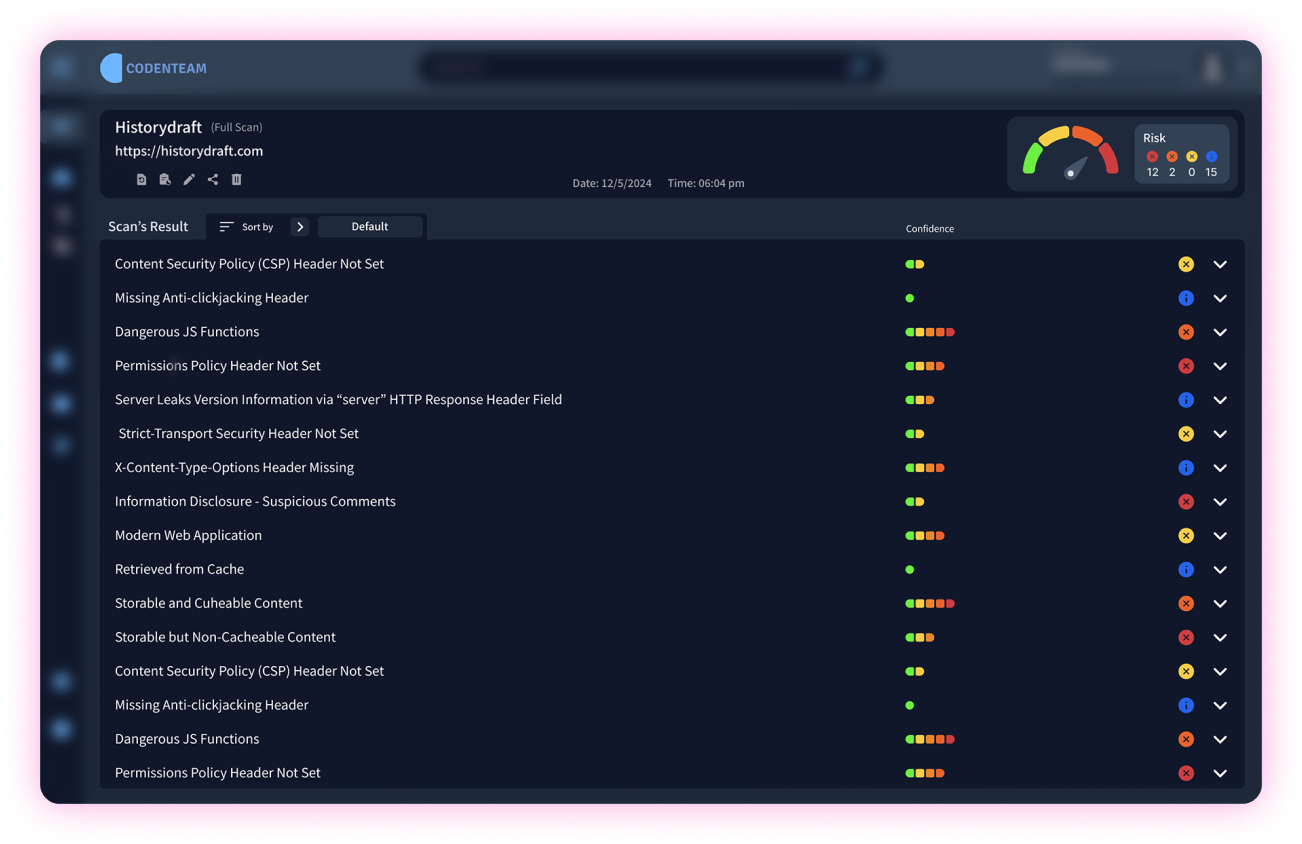This screenshot has height=844, width=1302.
Task: Select the X-Content-Type-Options Header Missing finding
Action: pyautogui.click(x=234, y=468)
